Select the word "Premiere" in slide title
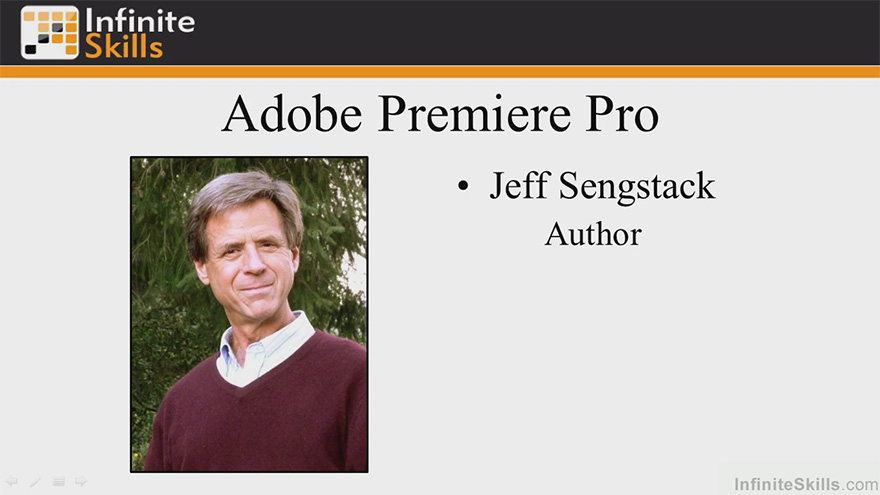Screen dimensions: 880x495 tap(475, 113)
